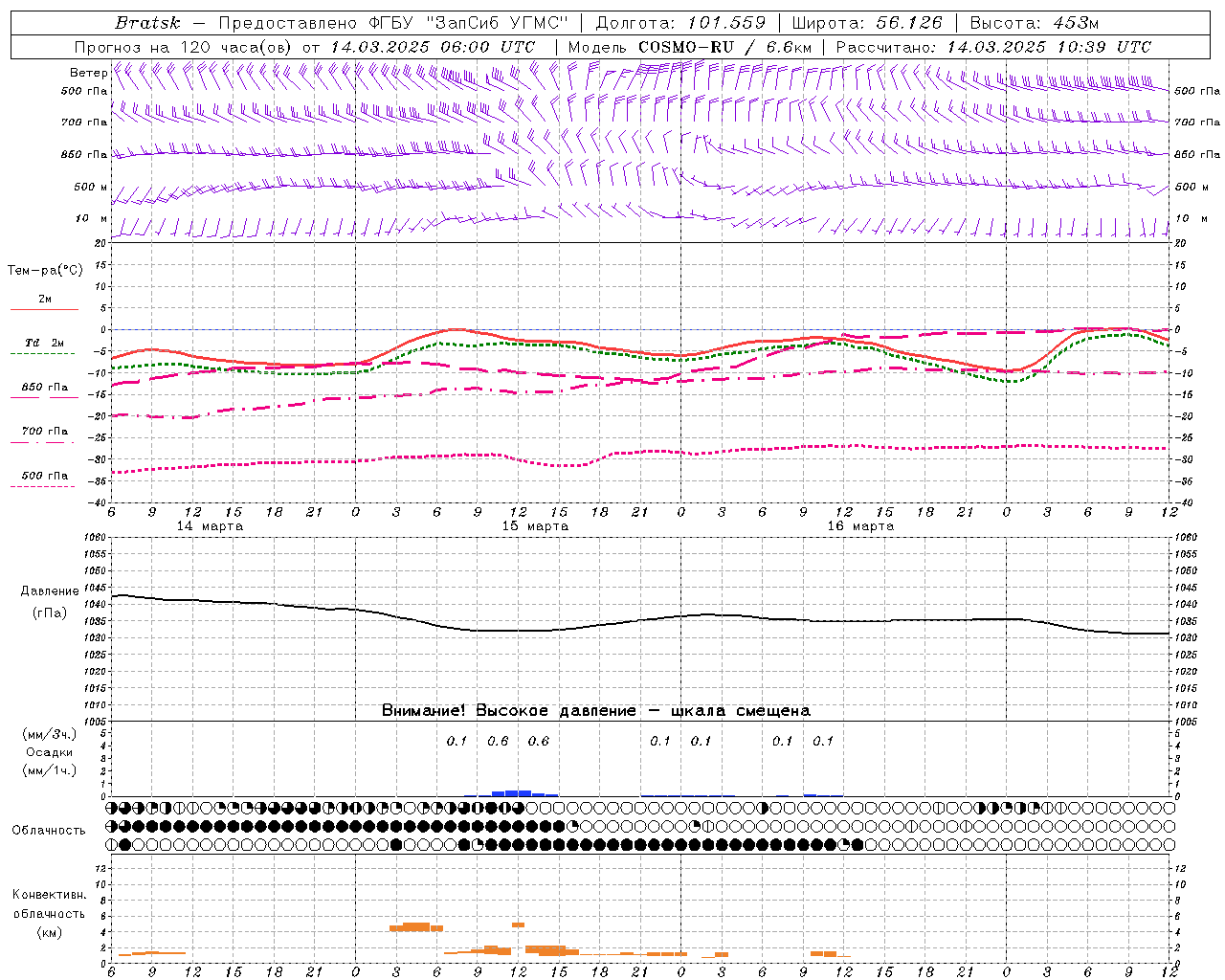Image resolution: width=1225 pixels, height=980 pixels.
Task: Click the "Долгота: 101.559" longitude value
Action: (x=680, y=22)
